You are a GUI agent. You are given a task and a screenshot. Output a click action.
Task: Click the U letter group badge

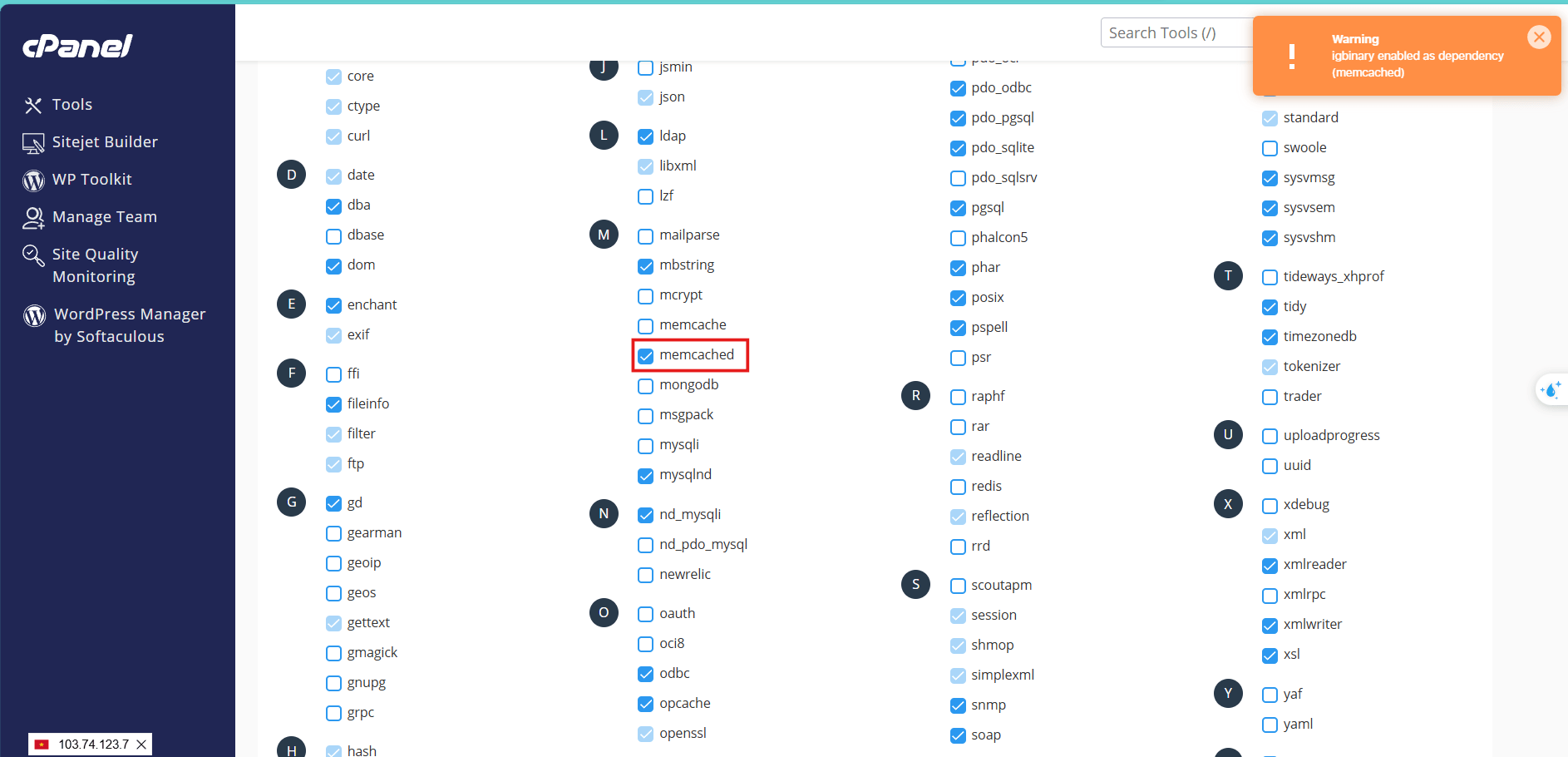(1228, 435)
